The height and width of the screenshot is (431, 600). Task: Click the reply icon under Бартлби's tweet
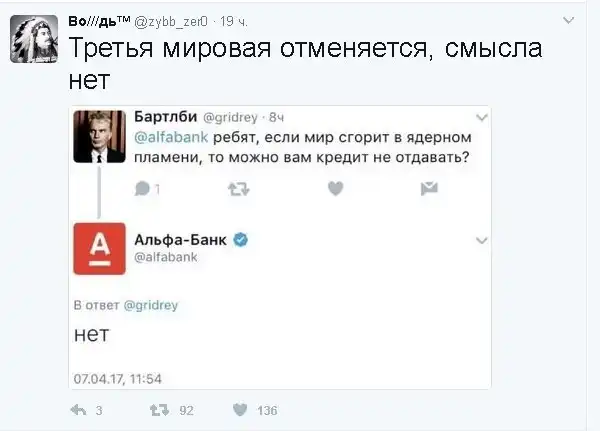[143, 188]
